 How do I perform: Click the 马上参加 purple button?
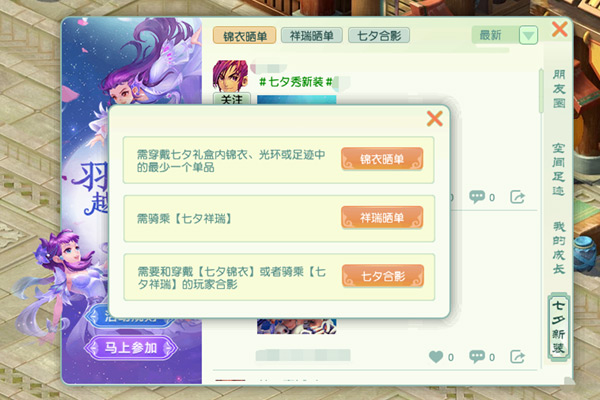tap(130, 348)
